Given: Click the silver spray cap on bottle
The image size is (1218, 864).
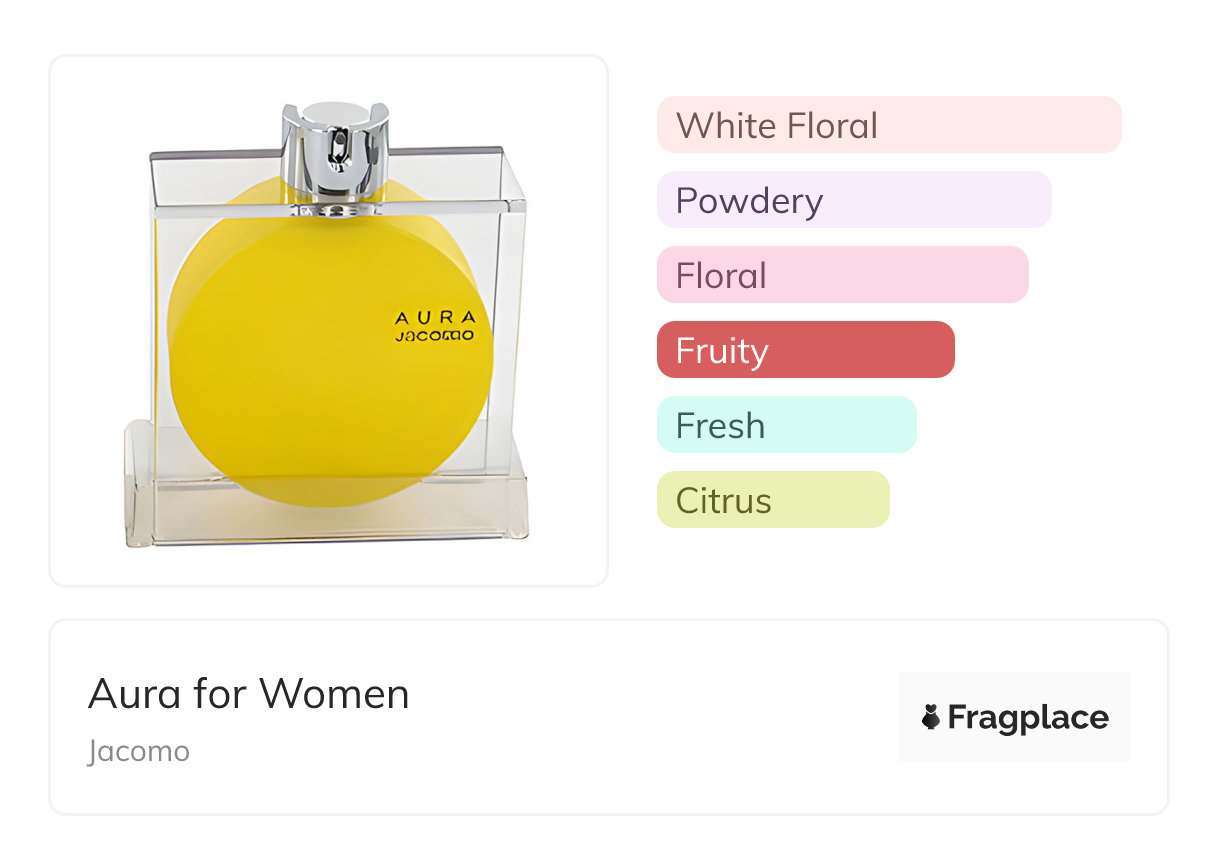Looking at the screenshot, I should tap(333, 150).
